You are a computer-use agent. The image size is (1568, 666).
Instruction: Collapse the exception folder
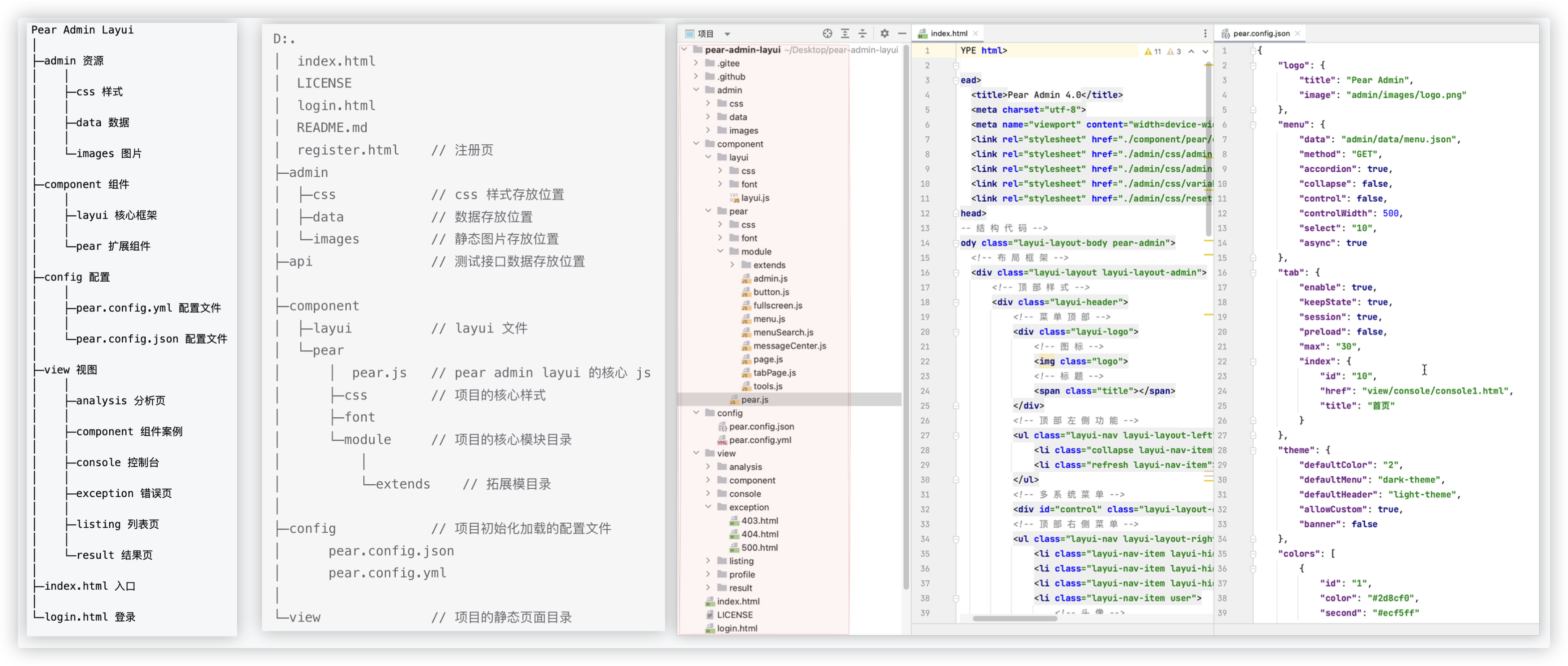point(709,507)
